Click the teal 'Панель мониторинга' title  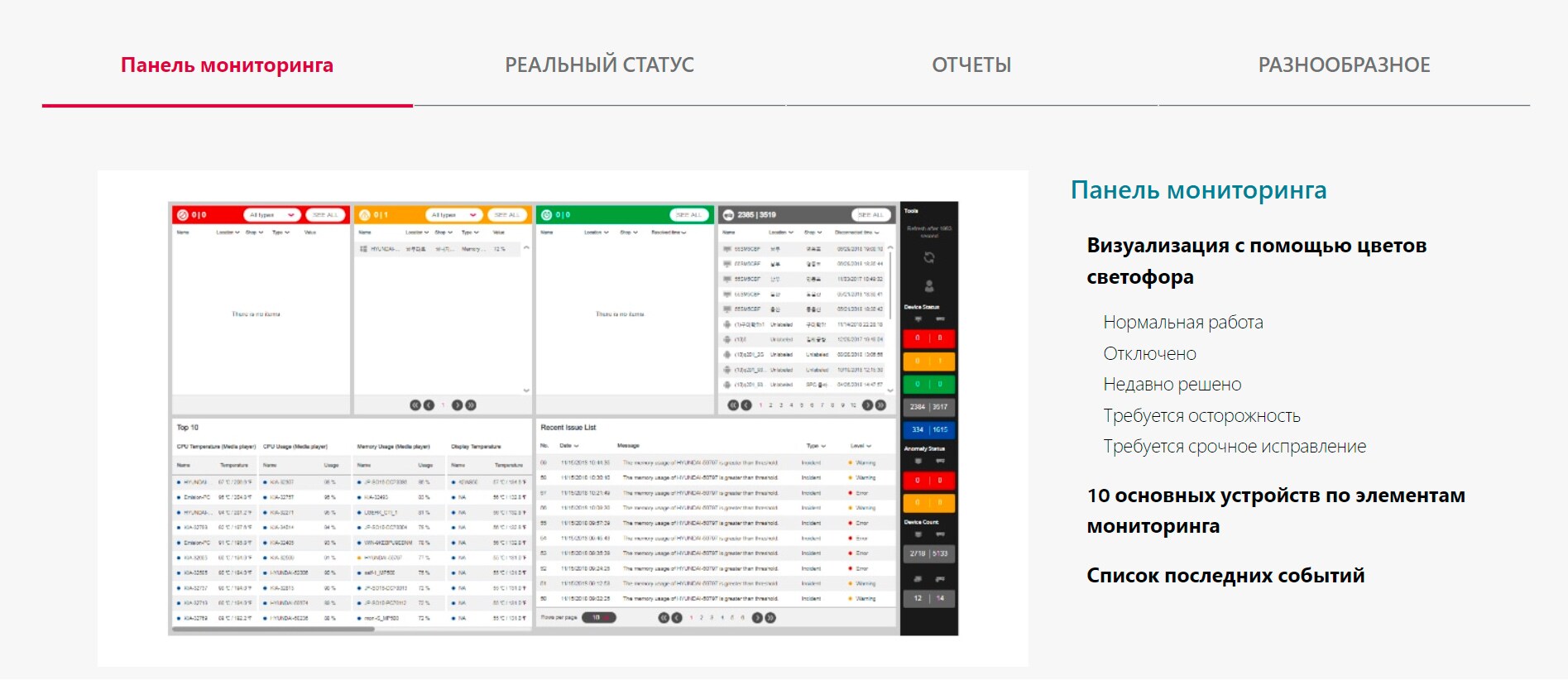tap(1198, 190)
